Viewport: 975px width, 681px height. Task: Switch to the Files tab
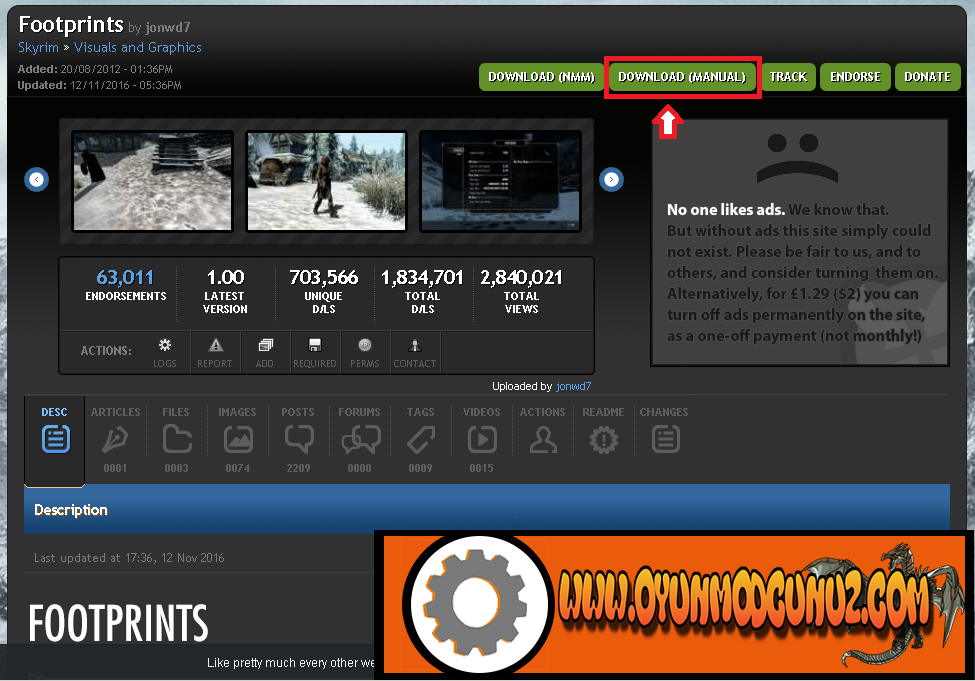coord(176,440)
